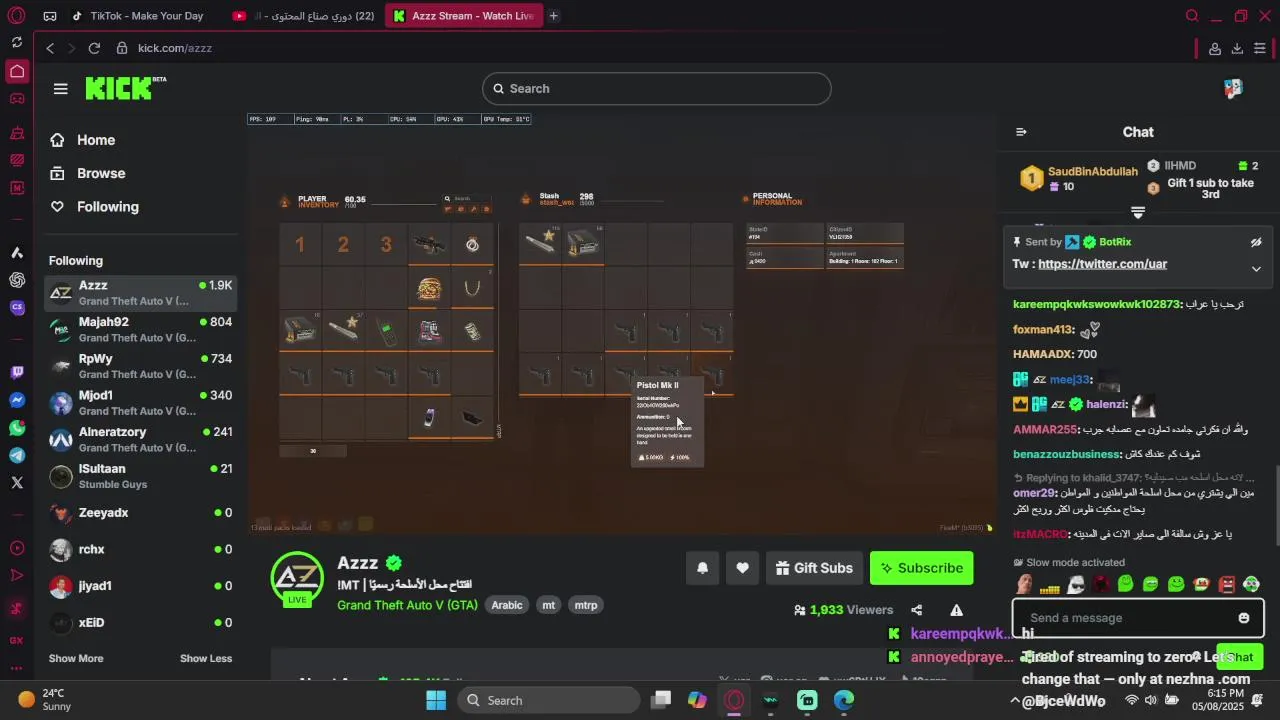Open xEiD channel in Following list
This screenshot has width=1280, height=720.
140,623
